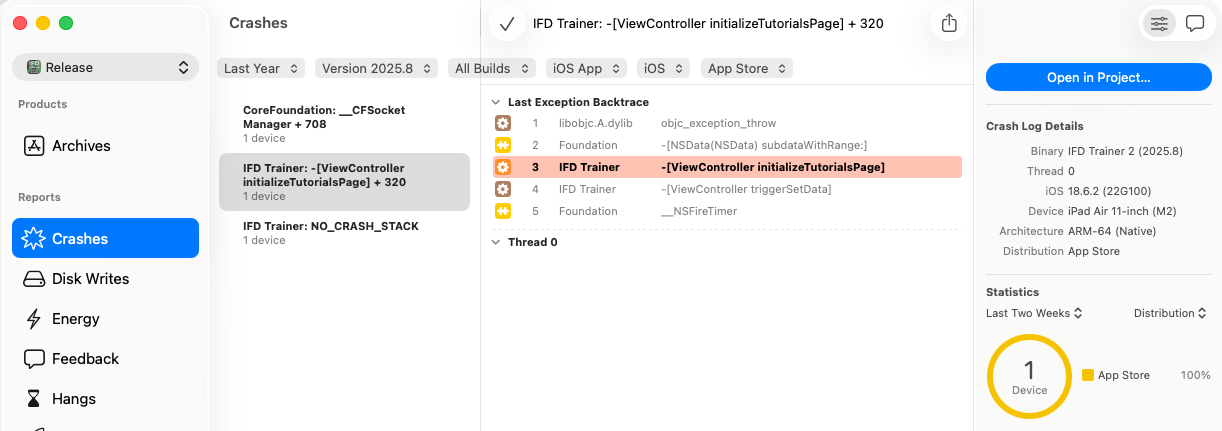Select frame 4 triggerSetData icon
Screen dimensions: 1222x431
(503, 189)
